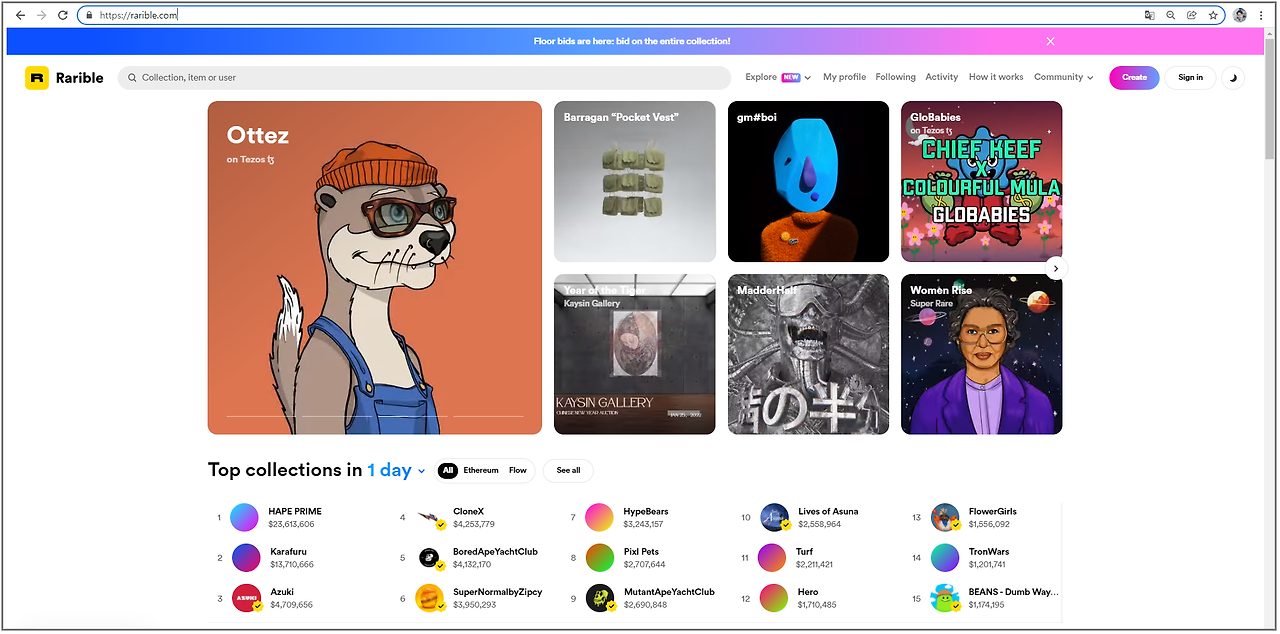
Task: Click Lives of Asuna avatar
Action: [775, 517]
